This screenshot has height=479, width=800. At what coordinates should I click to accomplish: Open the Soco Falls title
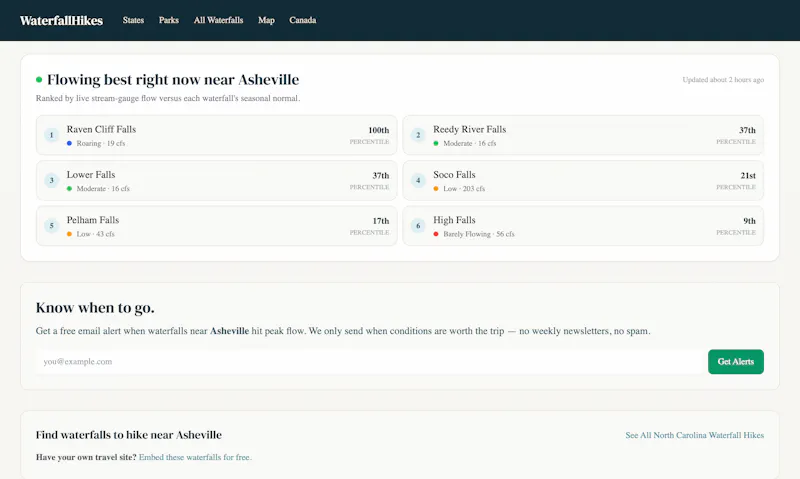(454, 174)
